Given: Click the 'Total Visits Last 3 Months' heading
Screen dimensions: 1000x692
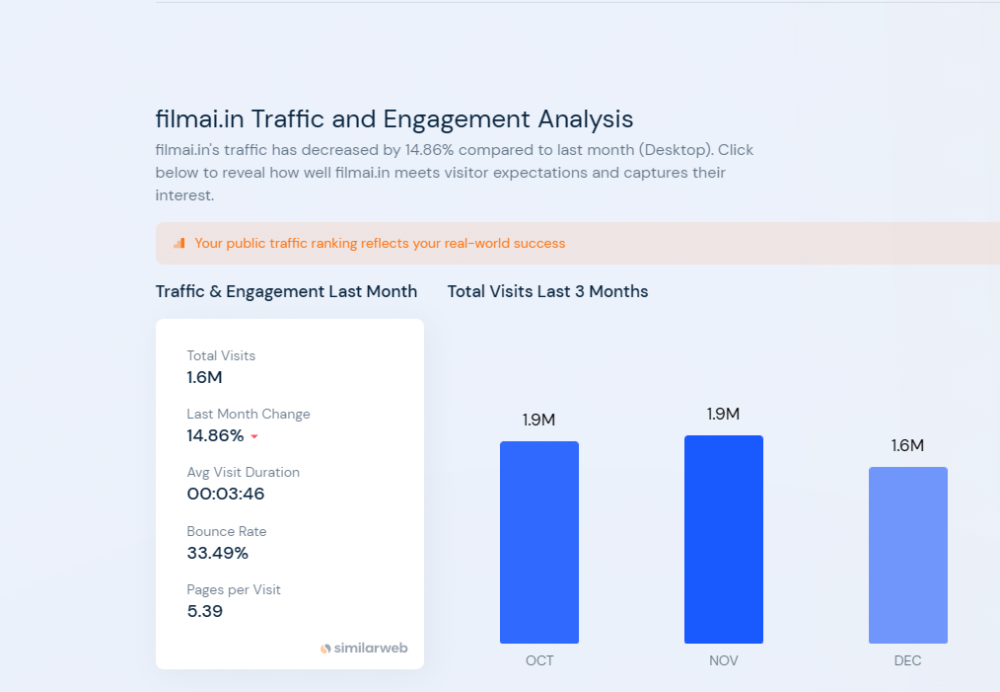Looking at the screenshot, I should tap(547, 291).
